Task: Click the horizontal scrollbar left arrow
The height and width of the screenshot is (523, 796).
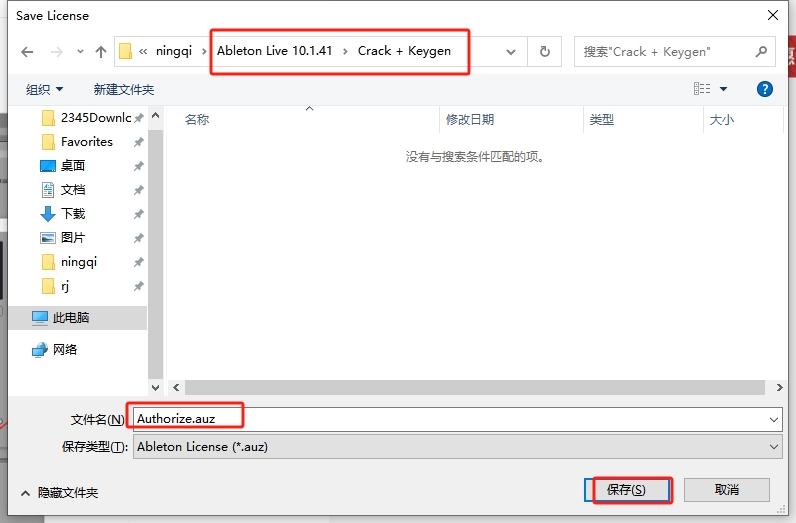Action: (176, 387)
